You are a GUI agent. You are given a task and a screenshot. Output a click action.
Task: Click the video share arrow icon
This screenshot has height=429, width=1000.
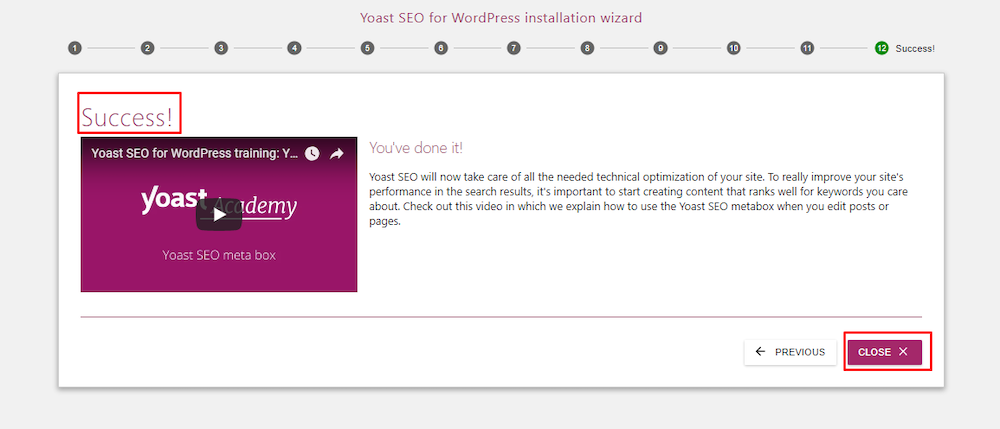337,153
